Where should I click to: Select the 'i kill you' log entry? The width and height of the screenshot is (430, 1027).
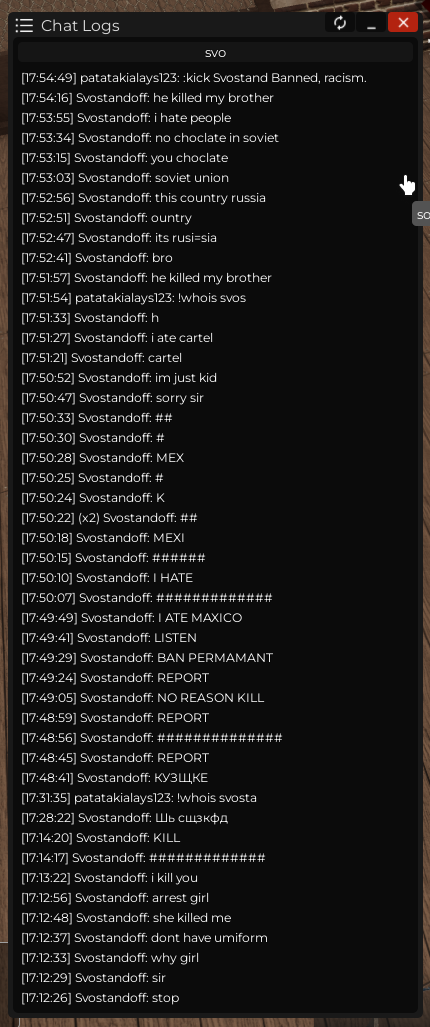click(109, 878)
